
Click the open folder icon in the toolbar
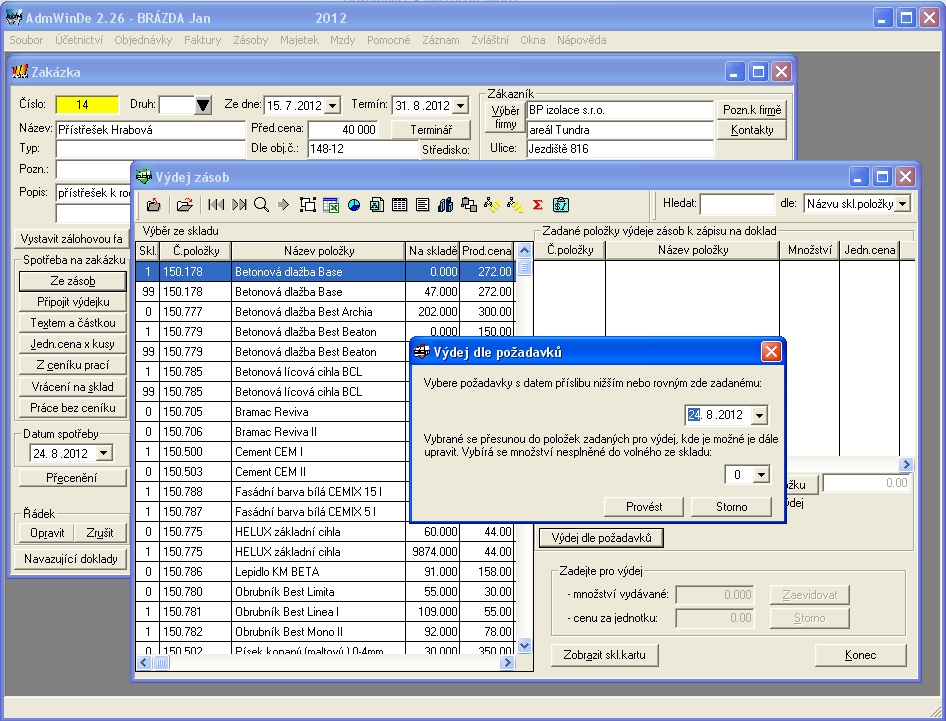185,205
